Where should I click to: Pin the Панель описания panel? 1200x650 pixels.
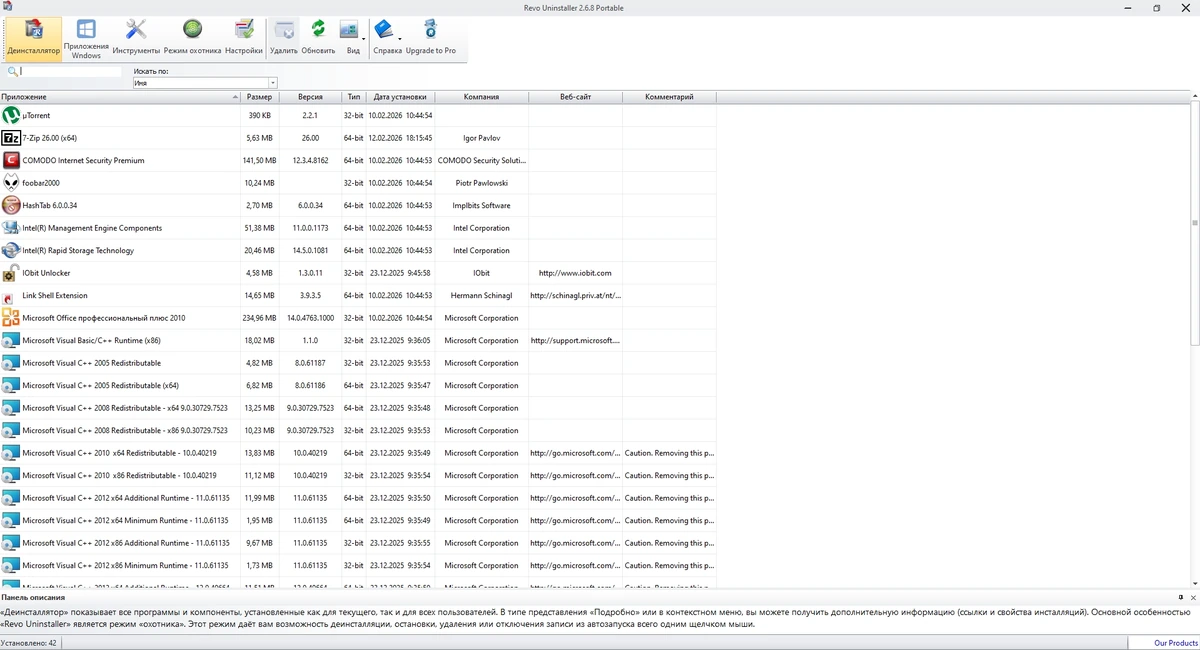coord(1180,597)
